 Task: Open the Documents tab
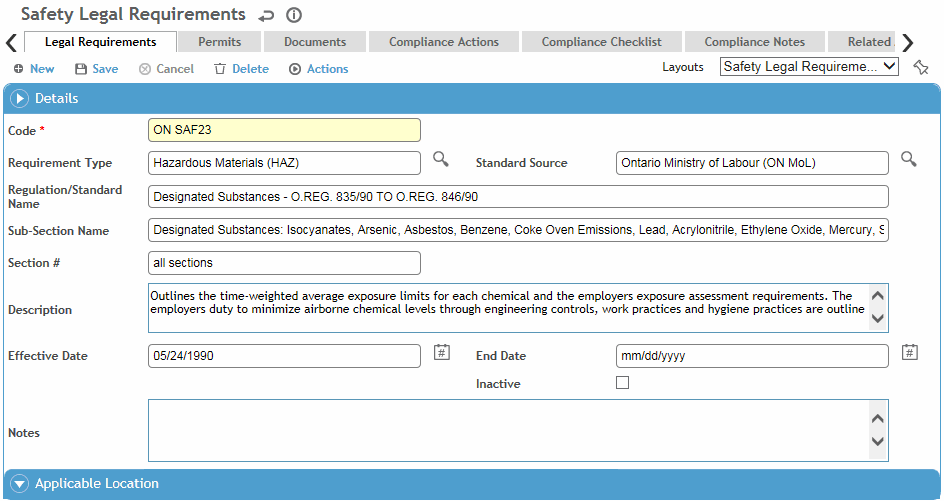pyautogui.click(x=315, y=42)
